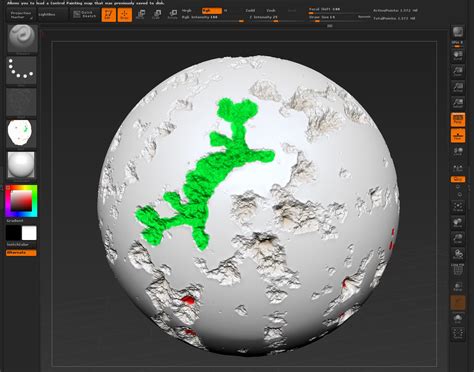Screen dimensions: 474x372
Task: Select the black secondary color swatch
Action: tap(13, 233)
